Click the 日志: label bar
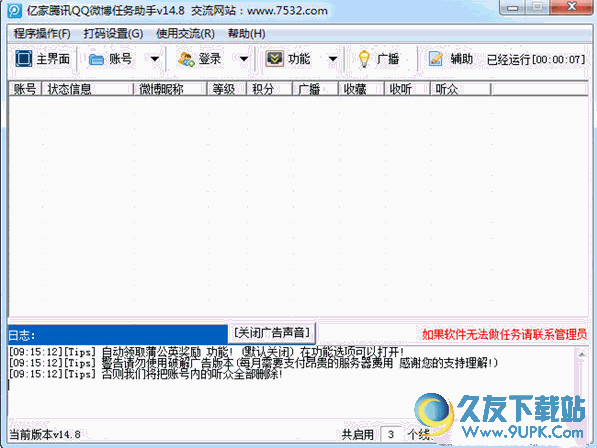 118,335
